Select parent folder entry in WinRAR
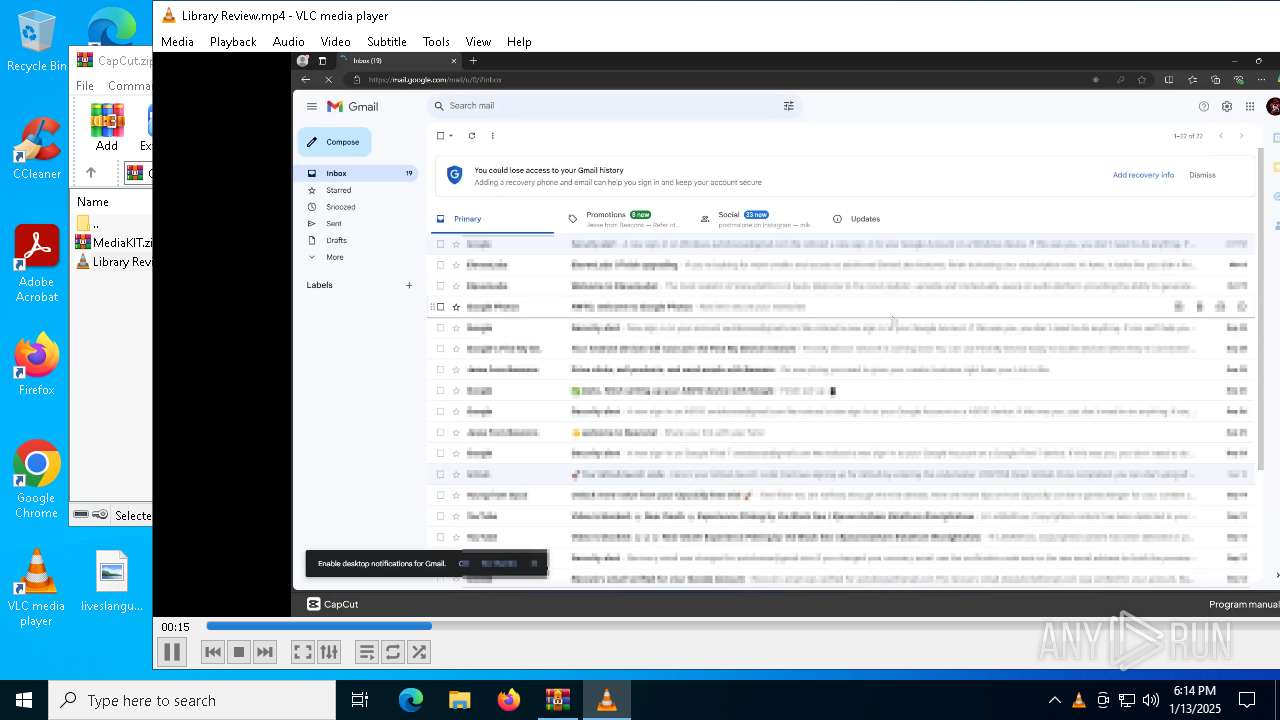 (90, 223)
